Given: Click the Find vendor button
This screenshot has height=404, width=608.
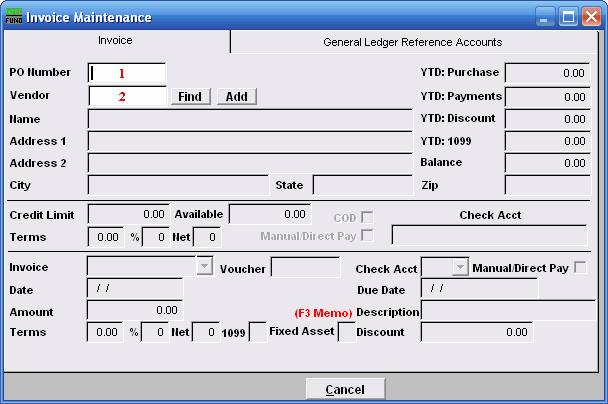Looking at the screenshot, I should (x=190, y=97).
